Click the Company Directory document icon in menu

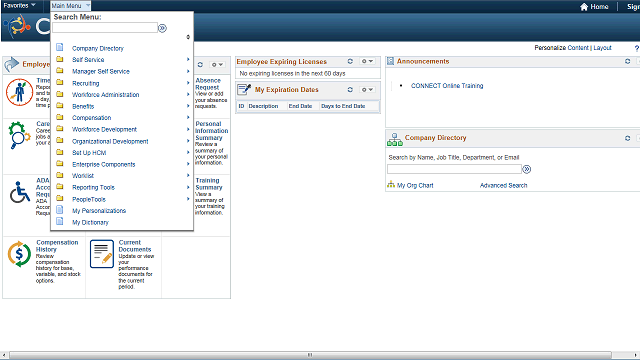[x=60, y=47]
